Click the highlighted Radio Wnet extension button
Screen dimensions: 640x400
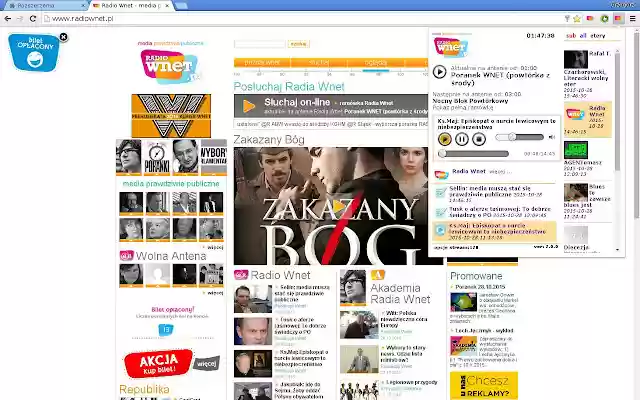tap(618, 18)
